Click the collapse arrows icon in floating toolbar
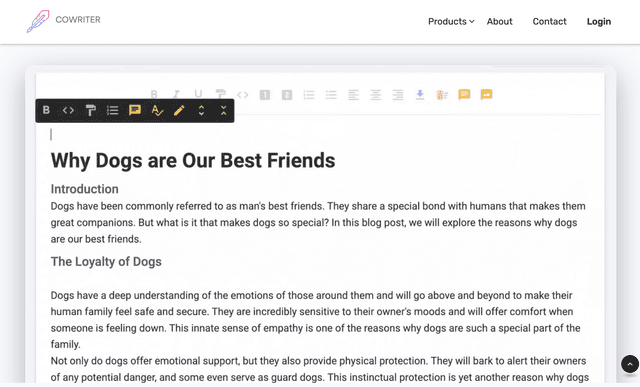The height and width of the screenshot is (387, 640). point(223,110)
